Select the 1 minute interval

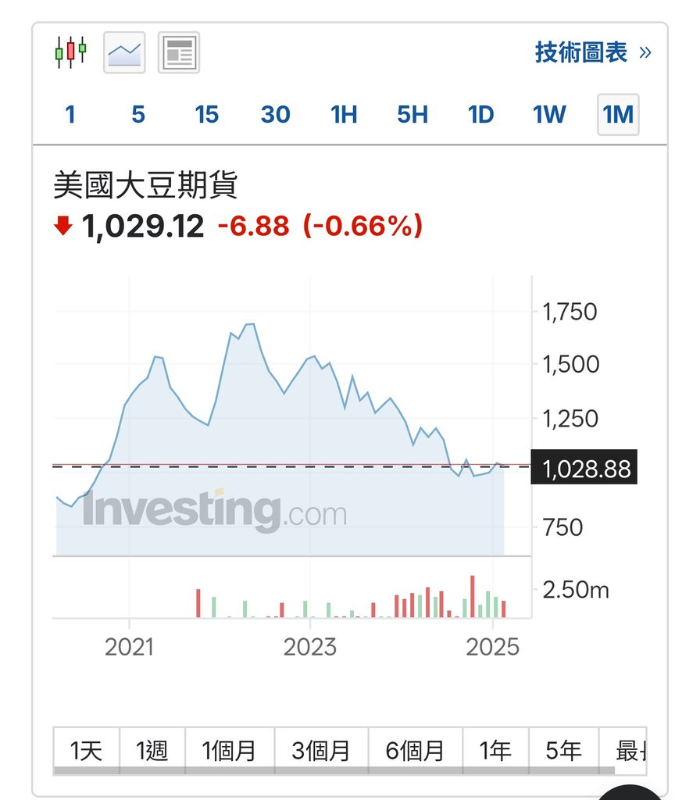[x=70, y=115]
